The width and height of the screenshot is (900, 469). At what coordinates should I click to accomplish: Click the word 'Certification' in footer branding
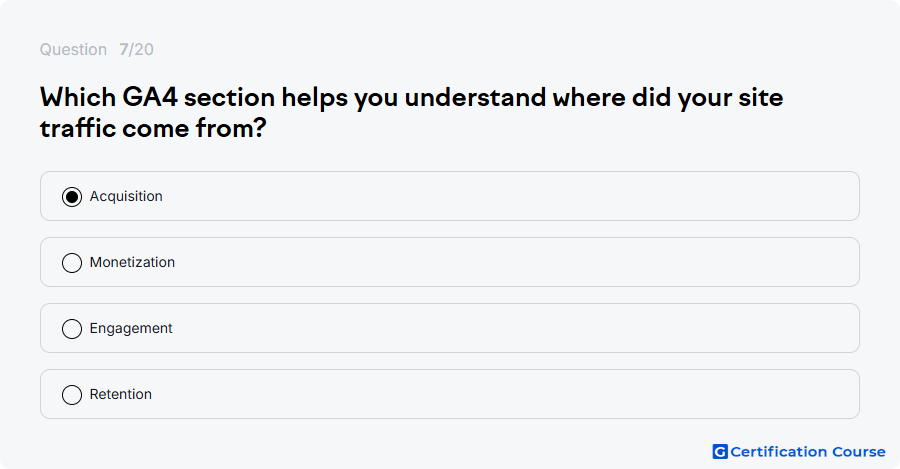pyautogui.click(x=778, y=452)
